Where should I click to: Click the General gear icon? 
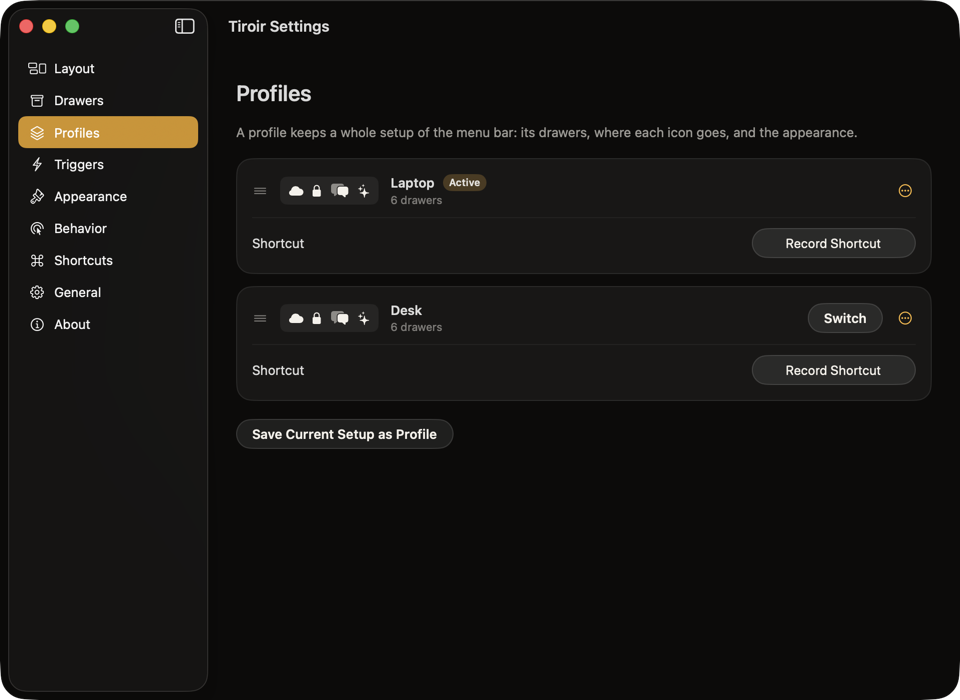[37, 292]
